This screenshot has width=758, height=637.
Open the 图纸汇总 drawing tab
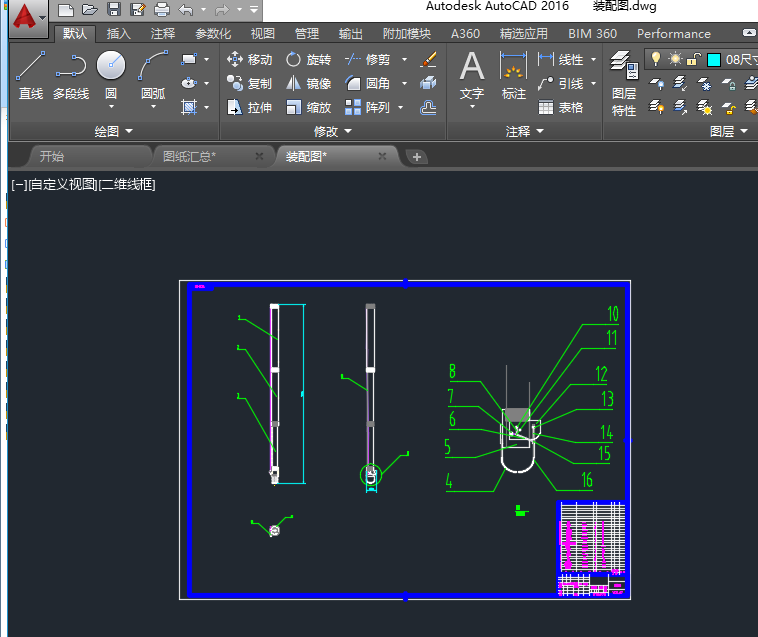click(x=189, y=156)
